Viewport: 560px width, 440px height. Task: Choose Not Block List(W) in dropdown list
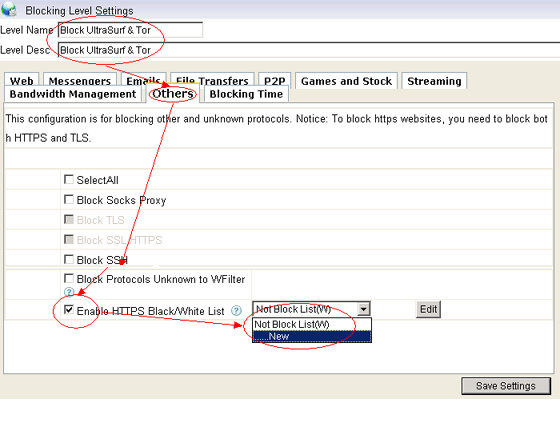(312, 324)
